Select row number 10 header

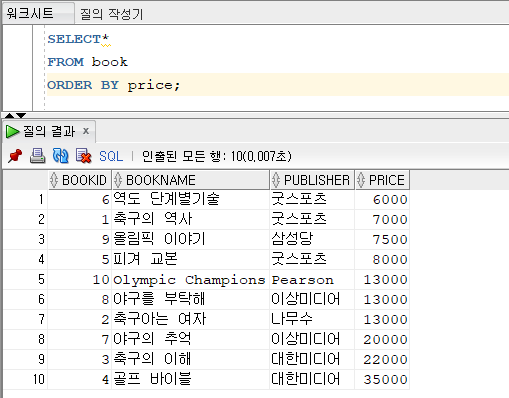click(25, 379)
